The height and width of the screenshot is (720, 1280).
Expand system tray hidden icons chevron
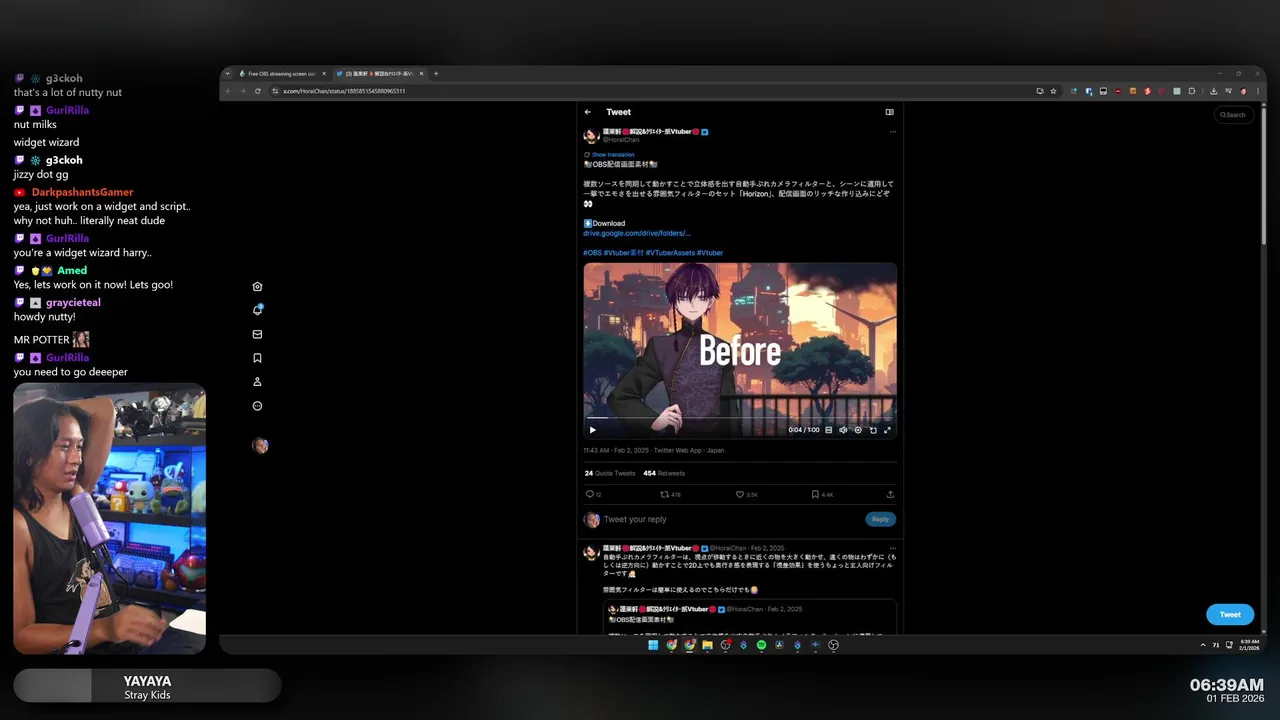(x=1203, y=645)
